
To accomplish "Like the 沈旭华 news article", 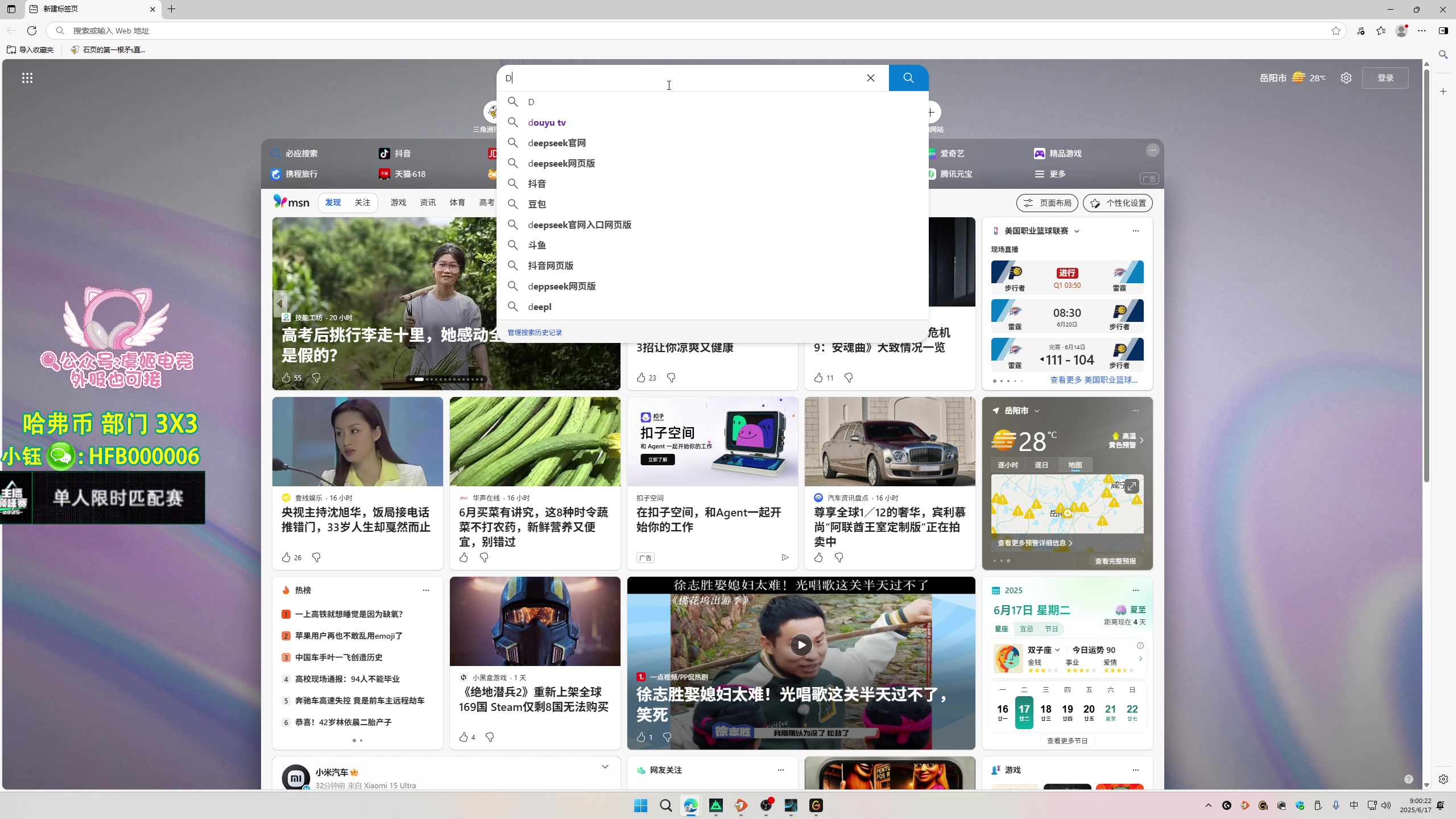I will click(x=286, y=557).
